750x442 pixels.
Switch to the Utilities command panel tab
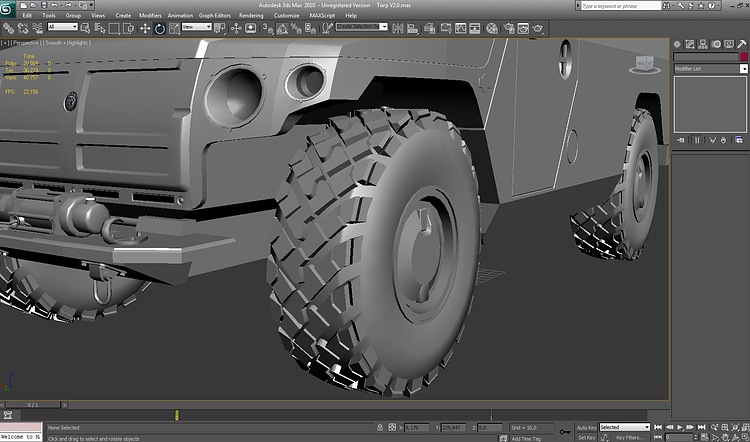click(x=742, y=44)
